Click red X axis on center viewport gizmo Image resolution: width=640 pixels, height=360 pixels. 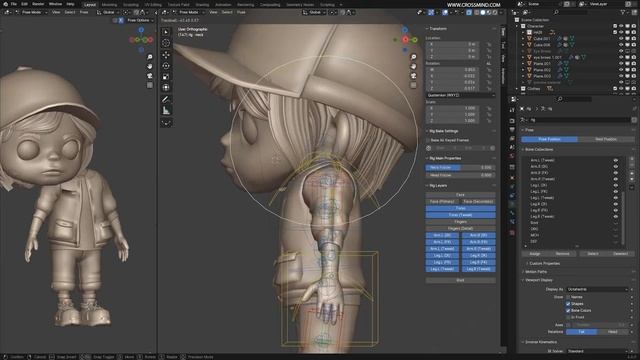click(405, 40)
